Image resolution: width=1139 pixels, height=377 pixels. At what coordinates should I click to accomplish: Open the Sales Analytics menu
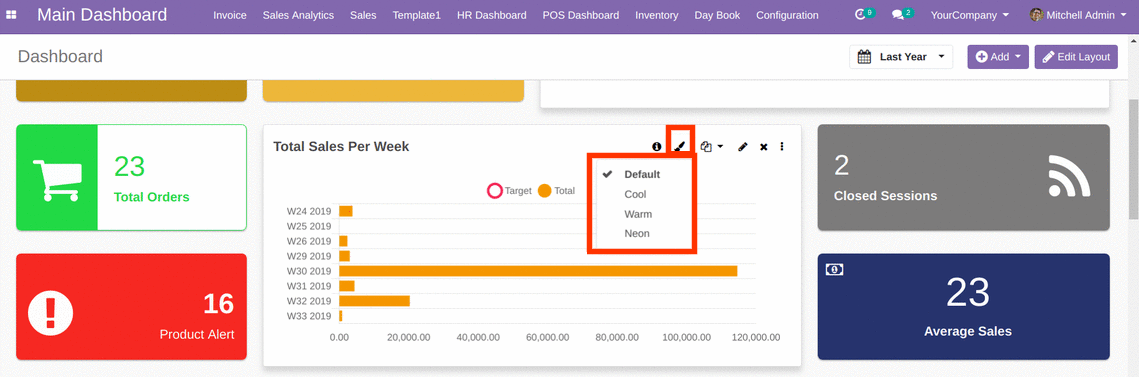pos(298,15)
